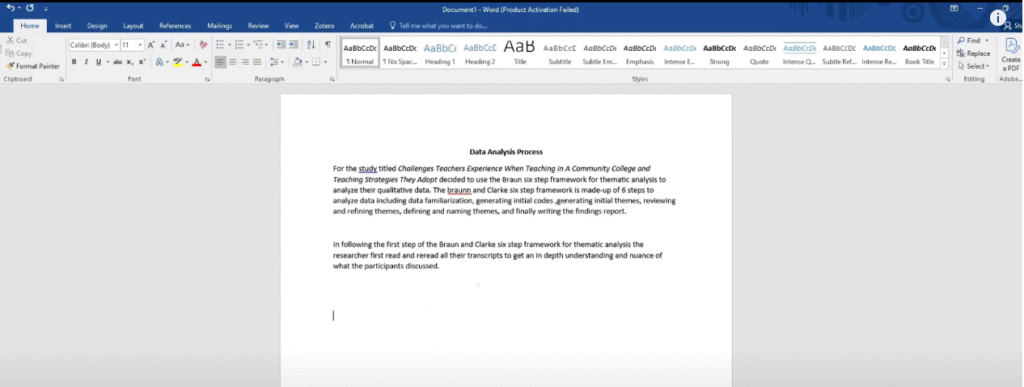Image resolution: width=1024 pixels, height=387 pixels.
Task: Open line and paragraph spacing menu
Action: pos(277,62)
